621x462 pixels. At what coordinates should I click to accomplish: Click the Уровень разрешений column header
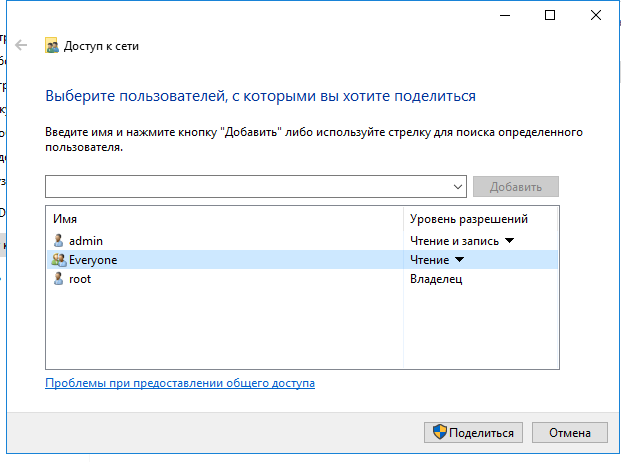(468, 219)
